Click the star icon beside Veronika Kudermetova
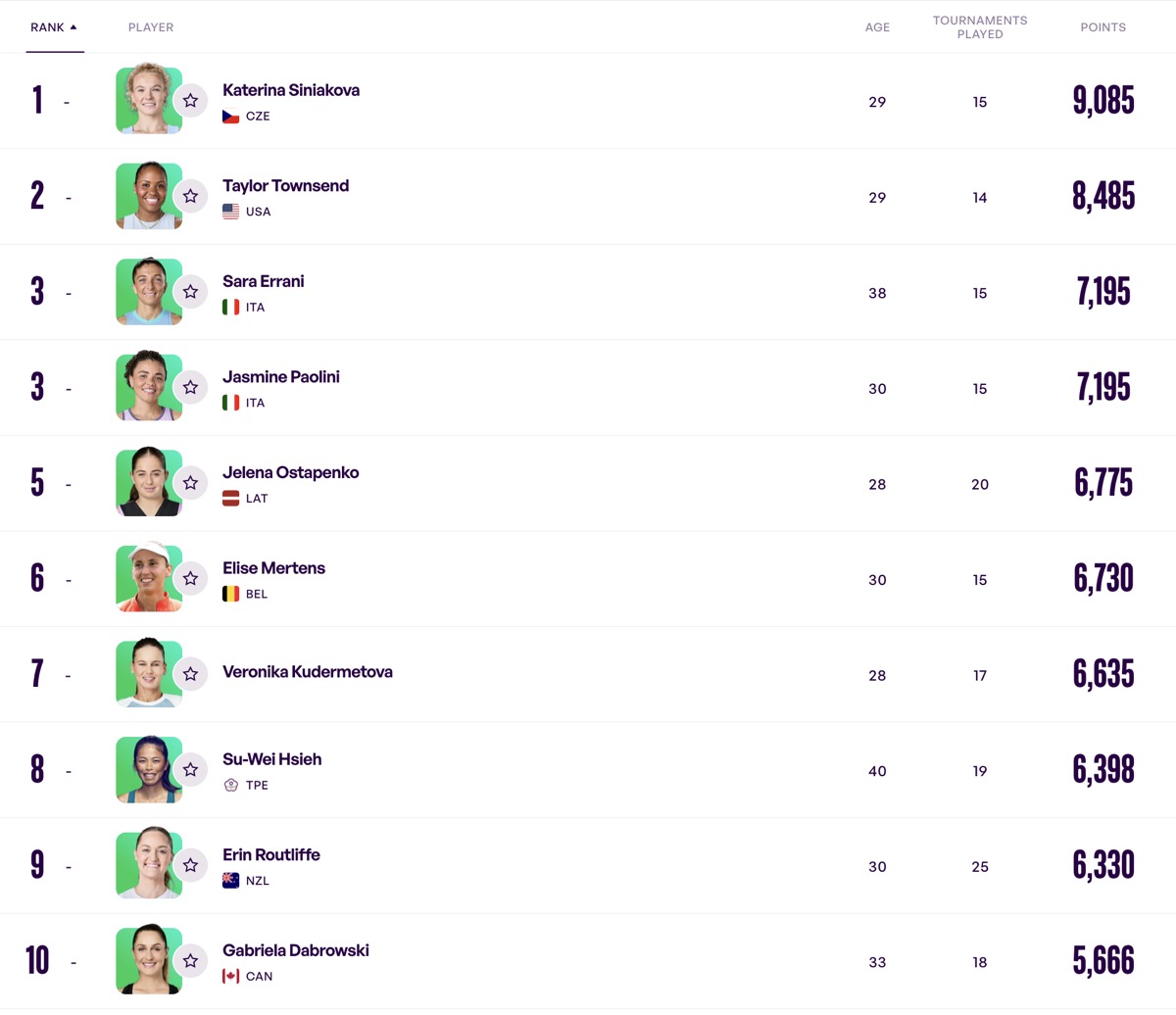Viewport: 1176px width, 1015px height. [x=191, y=674]
